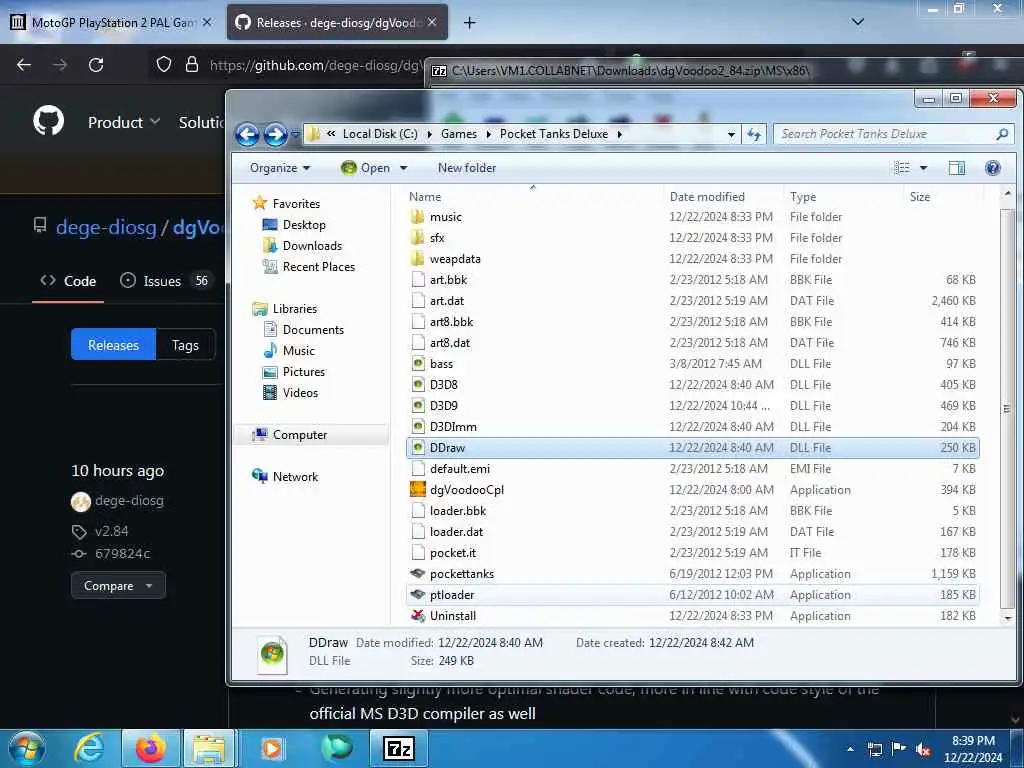Viewport: 1024px width, 768px height.
Task: Switch to Firefox in the taskbar
Action: (x=150, y=748)
